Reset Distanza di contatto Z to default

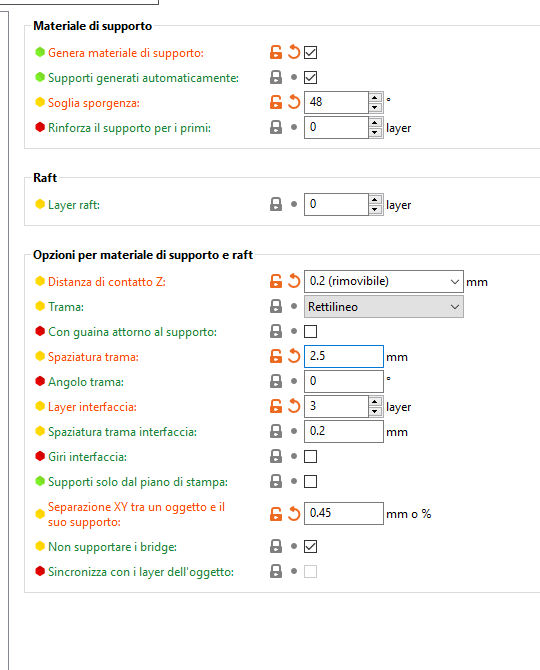(293, 281)
